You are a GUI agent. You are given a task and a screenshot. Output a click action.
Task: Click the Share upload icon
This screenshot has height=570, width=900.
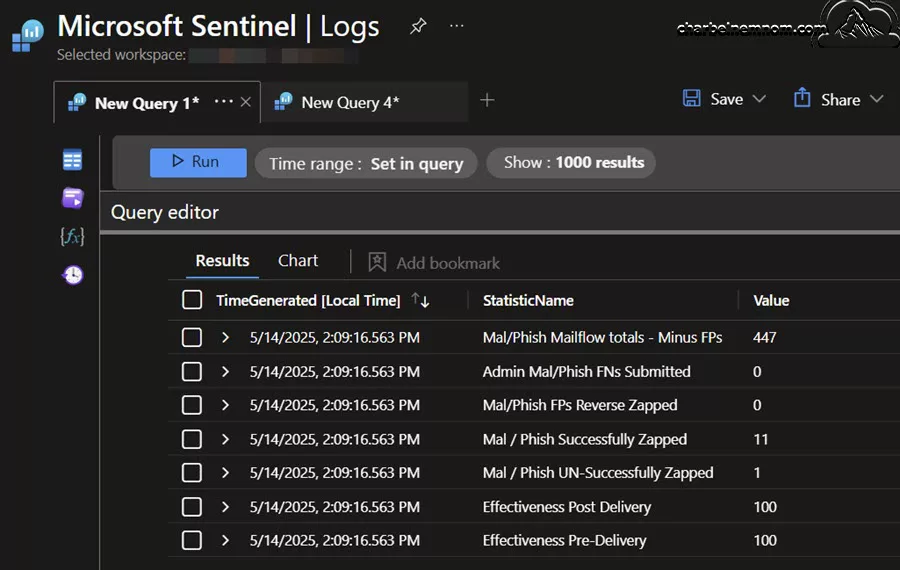(x=802, y=98)
